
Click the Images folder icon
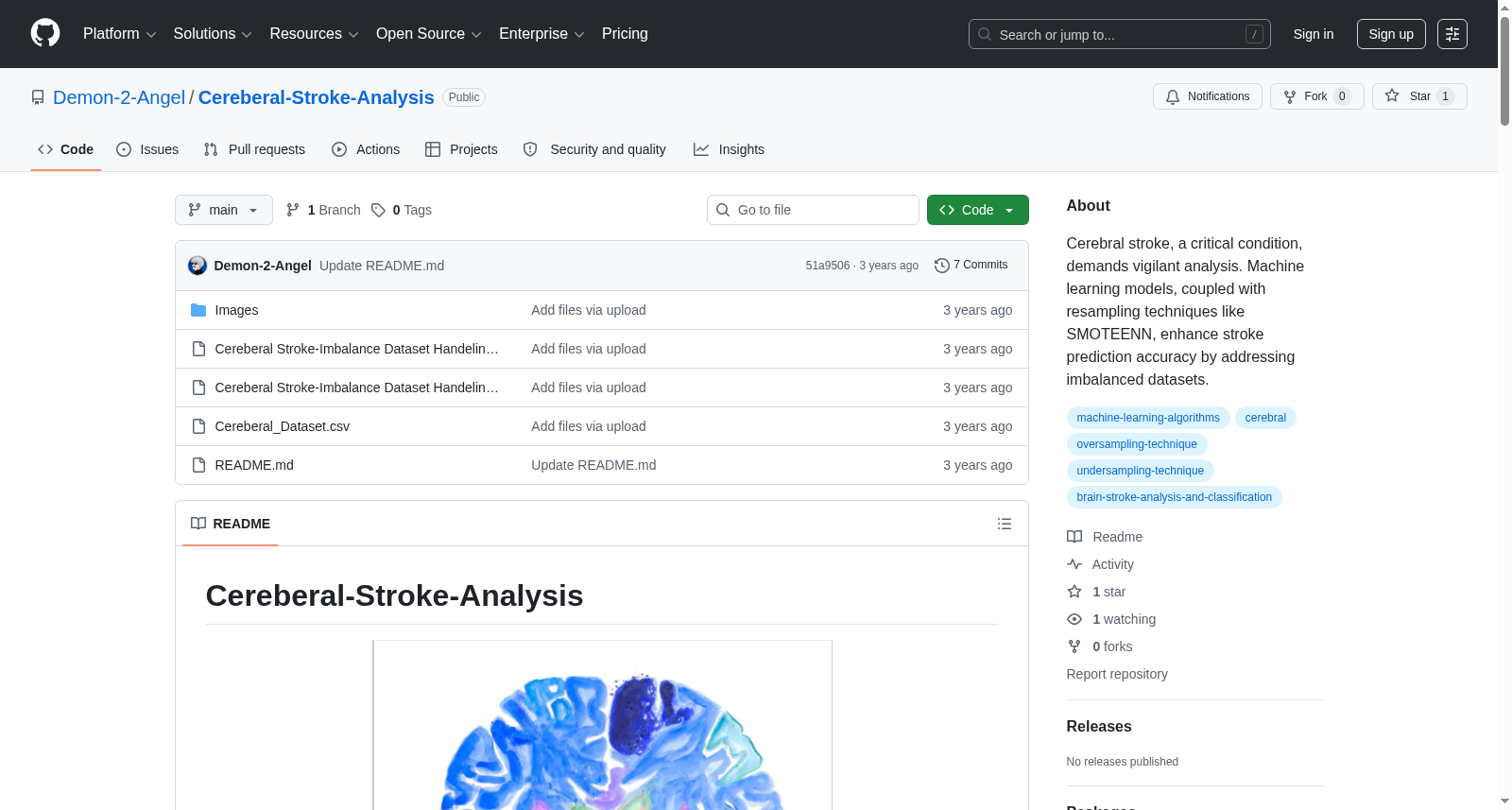pyautogui.click(x=198, y=310)
